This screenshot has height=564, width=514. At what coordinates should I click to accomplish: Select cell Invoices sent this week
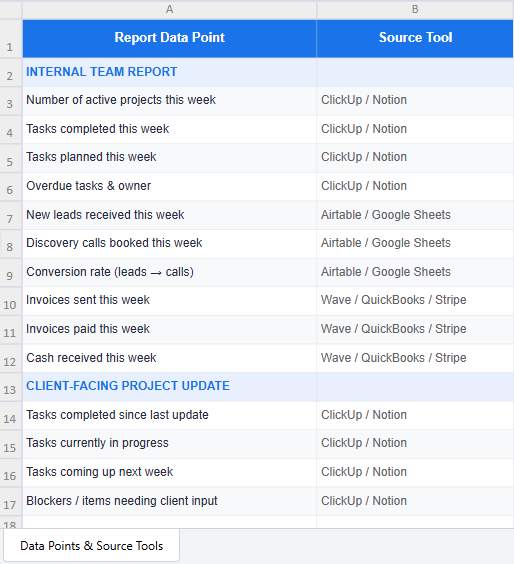click(x=169, y=301)
